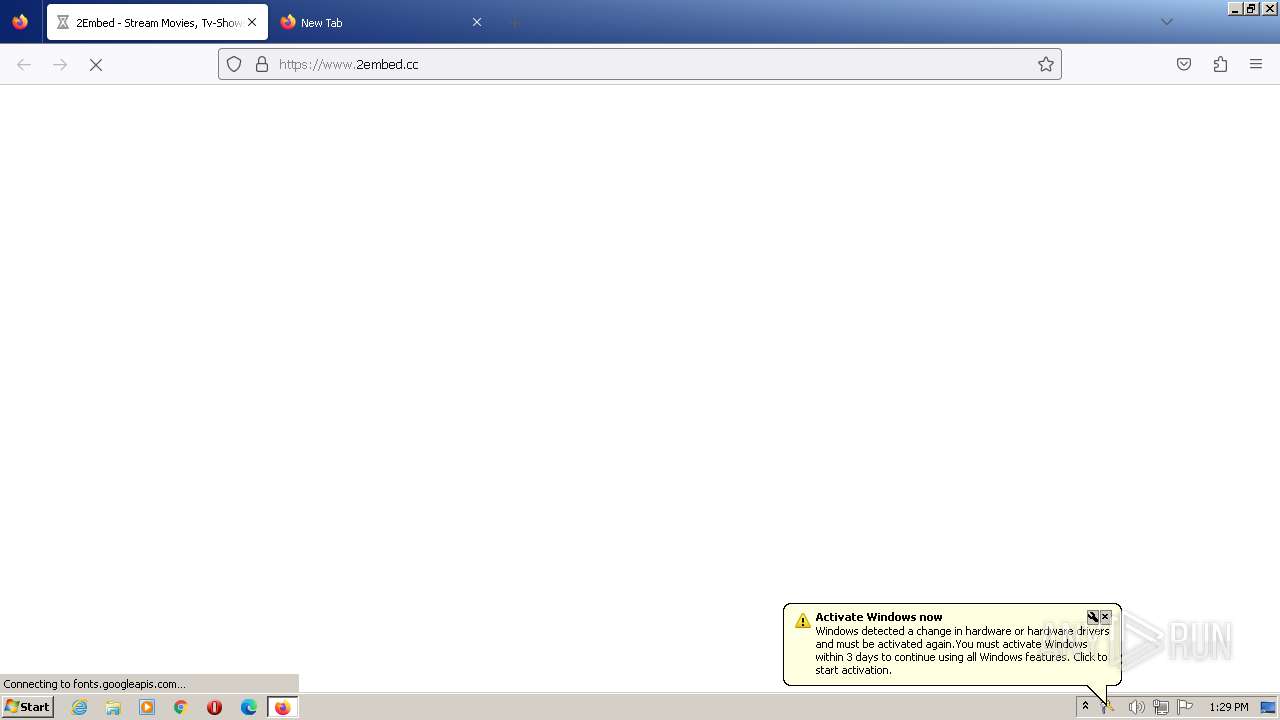Select the Firefox taskbar button

283,707
